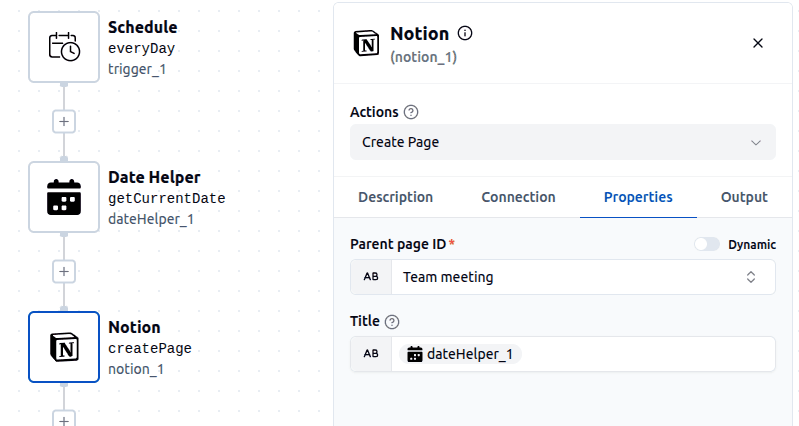The image size is (799, 426).
Task: Expand Create Page dropdown chevron
Action: (756, 143)
